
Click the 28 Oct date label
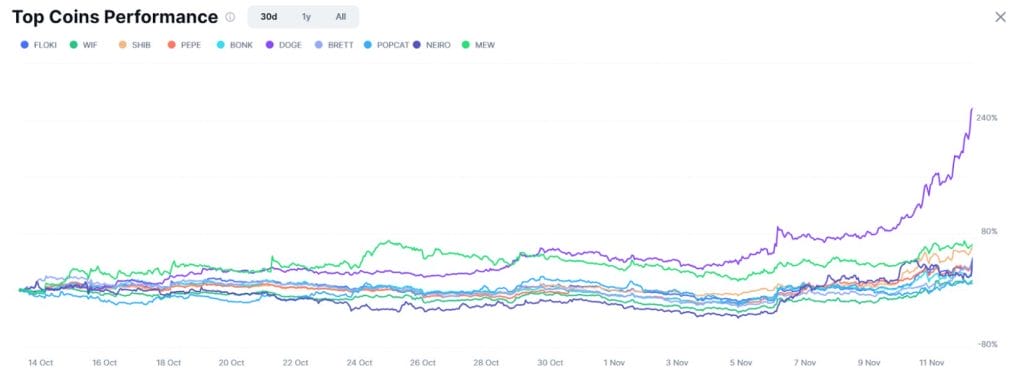(487, 362)
